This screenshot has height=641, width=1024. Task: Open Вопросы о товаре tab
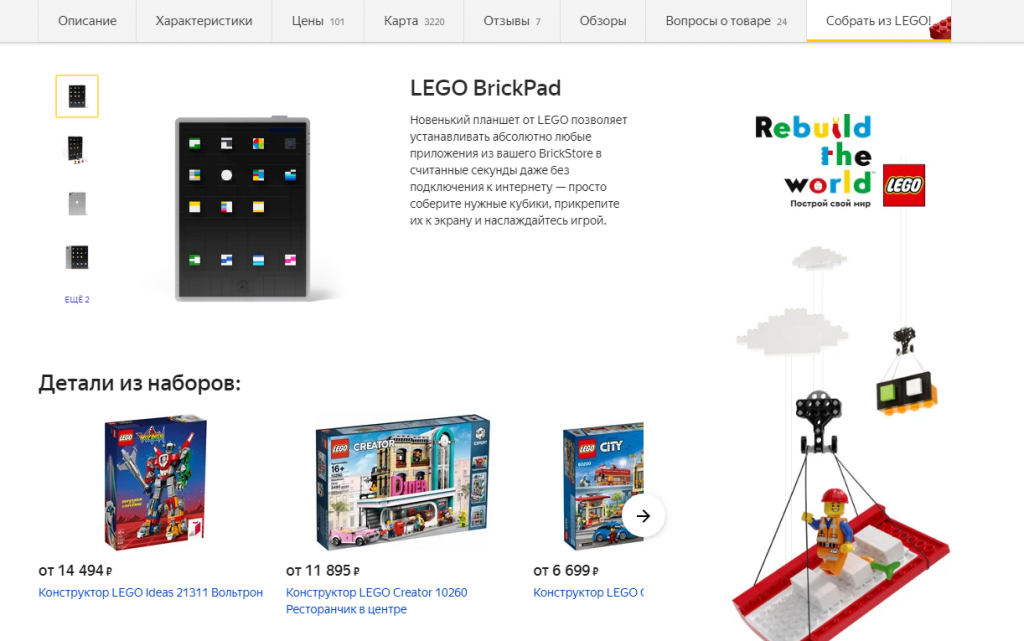coord(726,21)
